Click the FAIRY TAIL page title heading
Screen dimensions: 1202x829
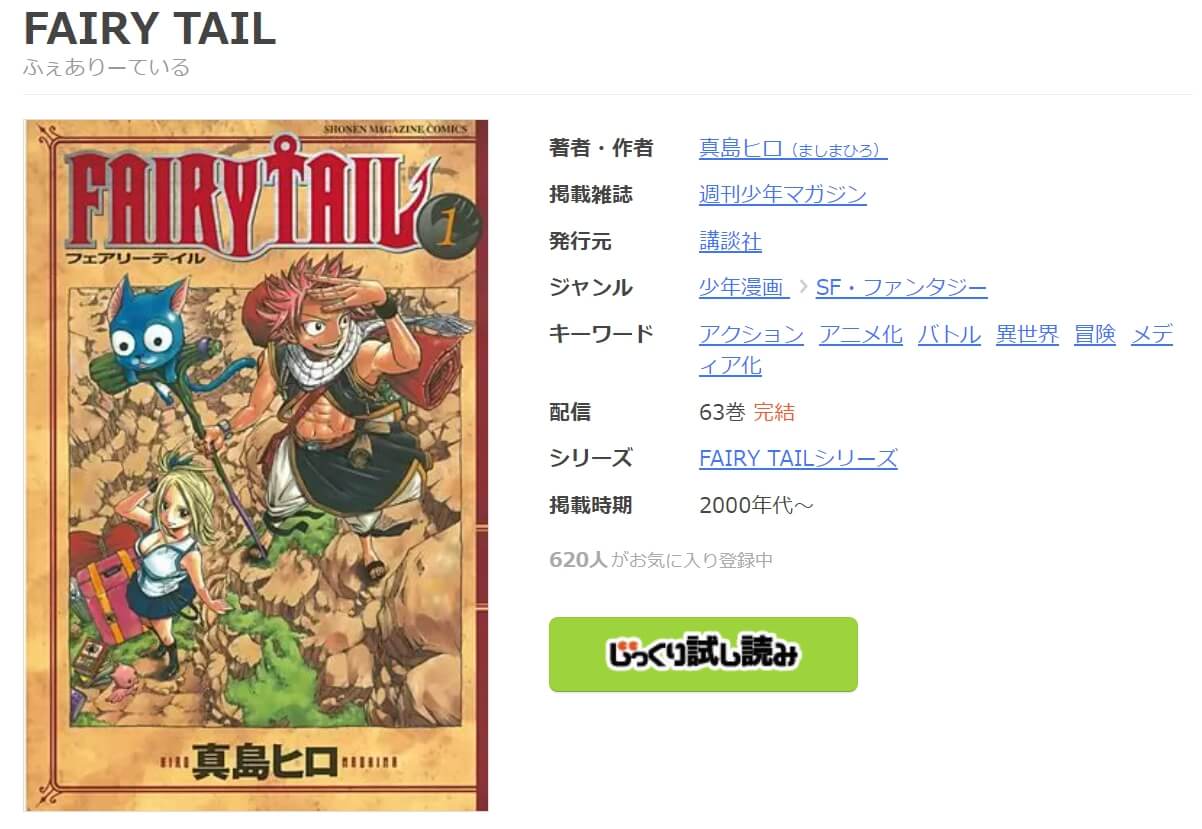click(x=149, y=29)
